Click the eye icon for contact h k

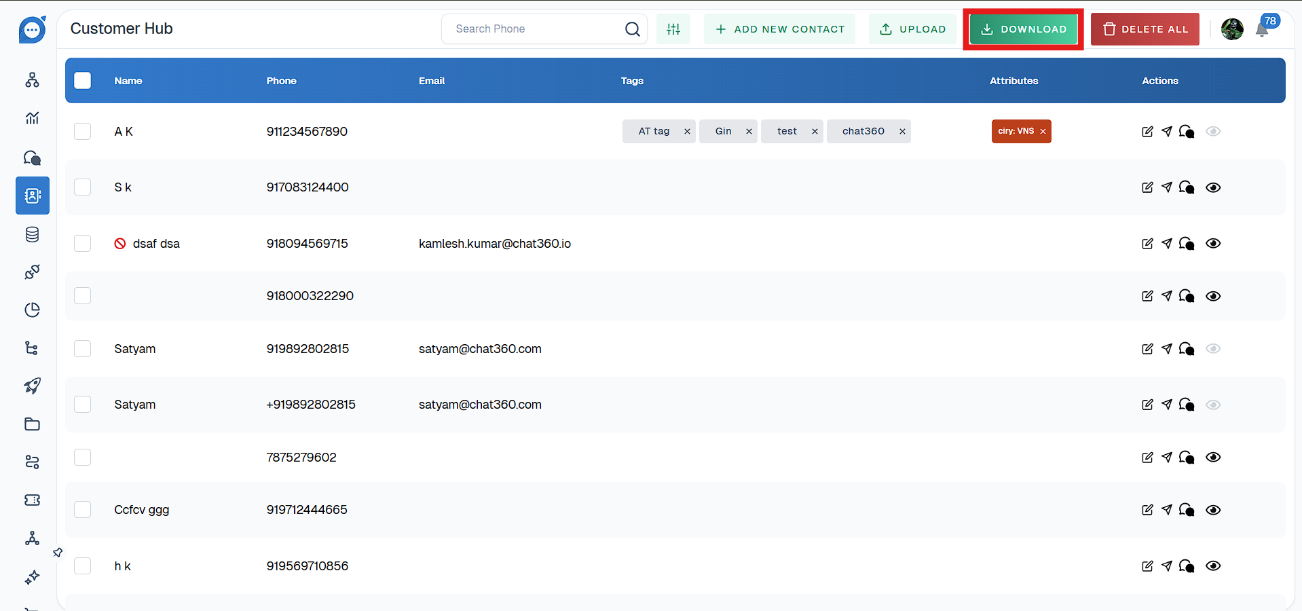1213,566
